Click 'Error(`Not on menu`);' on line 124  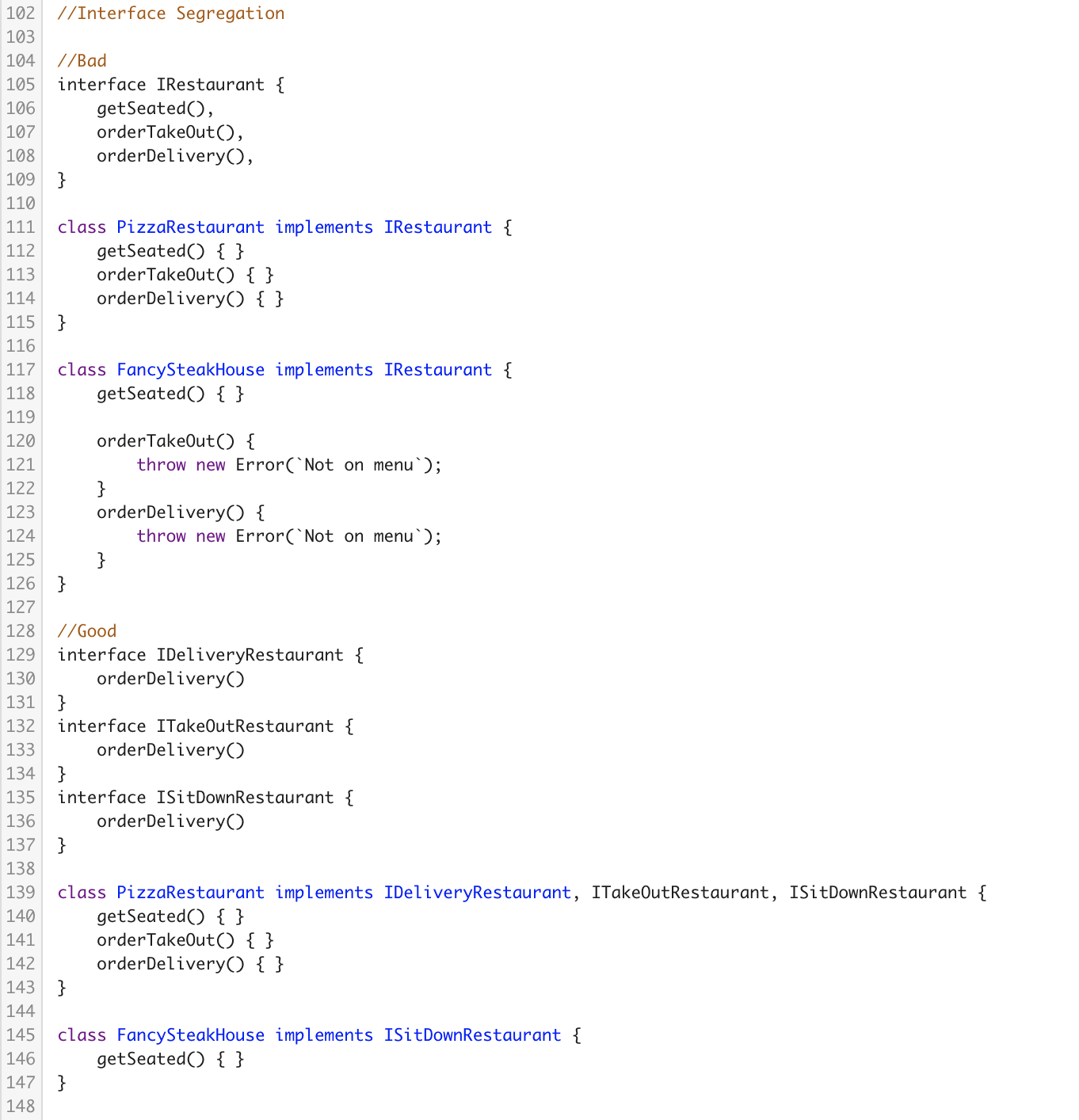339,536
